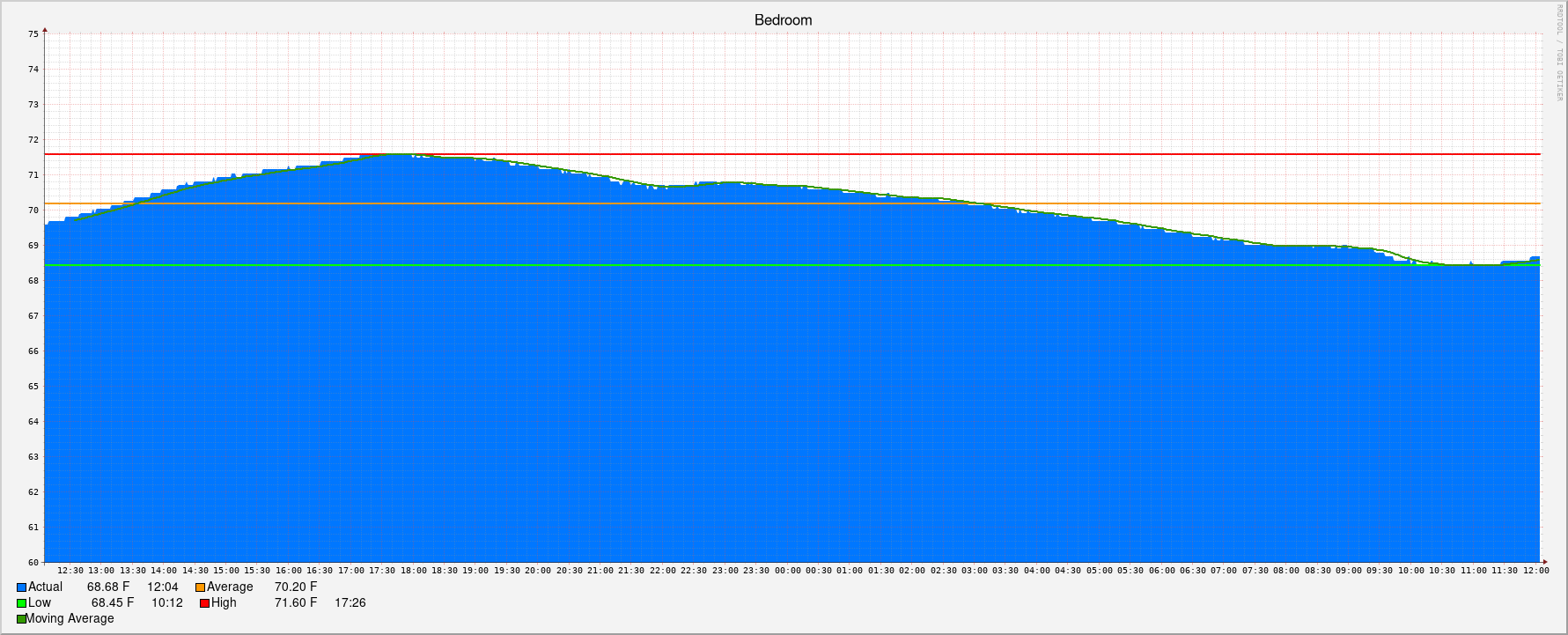Viewport: 1568px width, 635px height.
Task: Select the 70.20 F Average value
Action: click(x=296, y=587)
